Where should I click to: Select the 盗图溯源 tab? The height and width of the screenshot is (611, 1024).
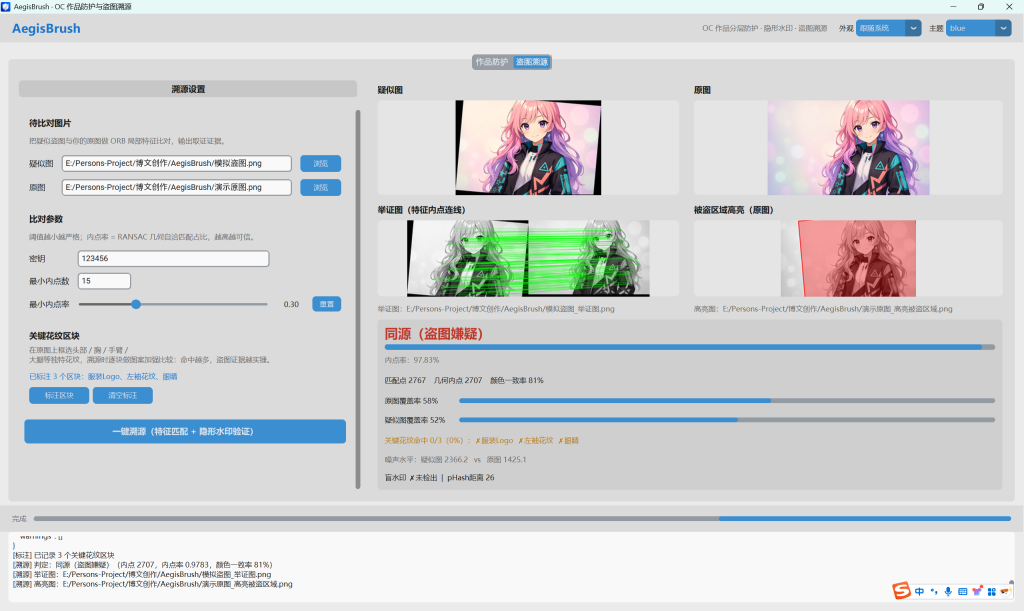click(532, 62)
